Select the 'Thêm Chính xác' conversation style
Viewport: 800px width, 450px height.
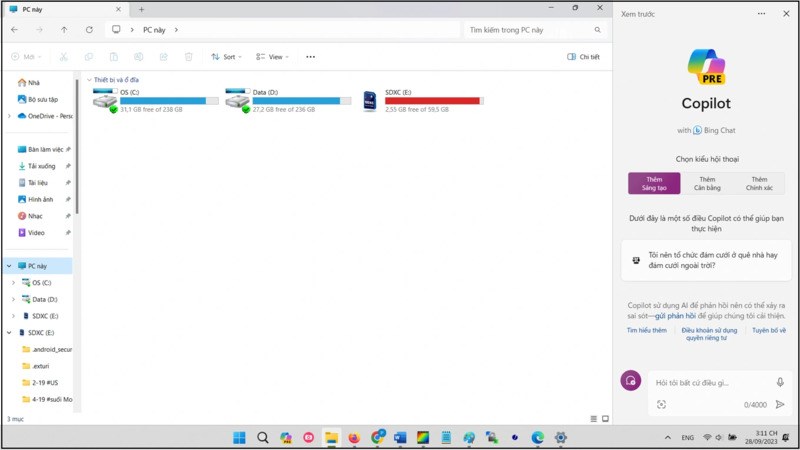coord(760,183)
